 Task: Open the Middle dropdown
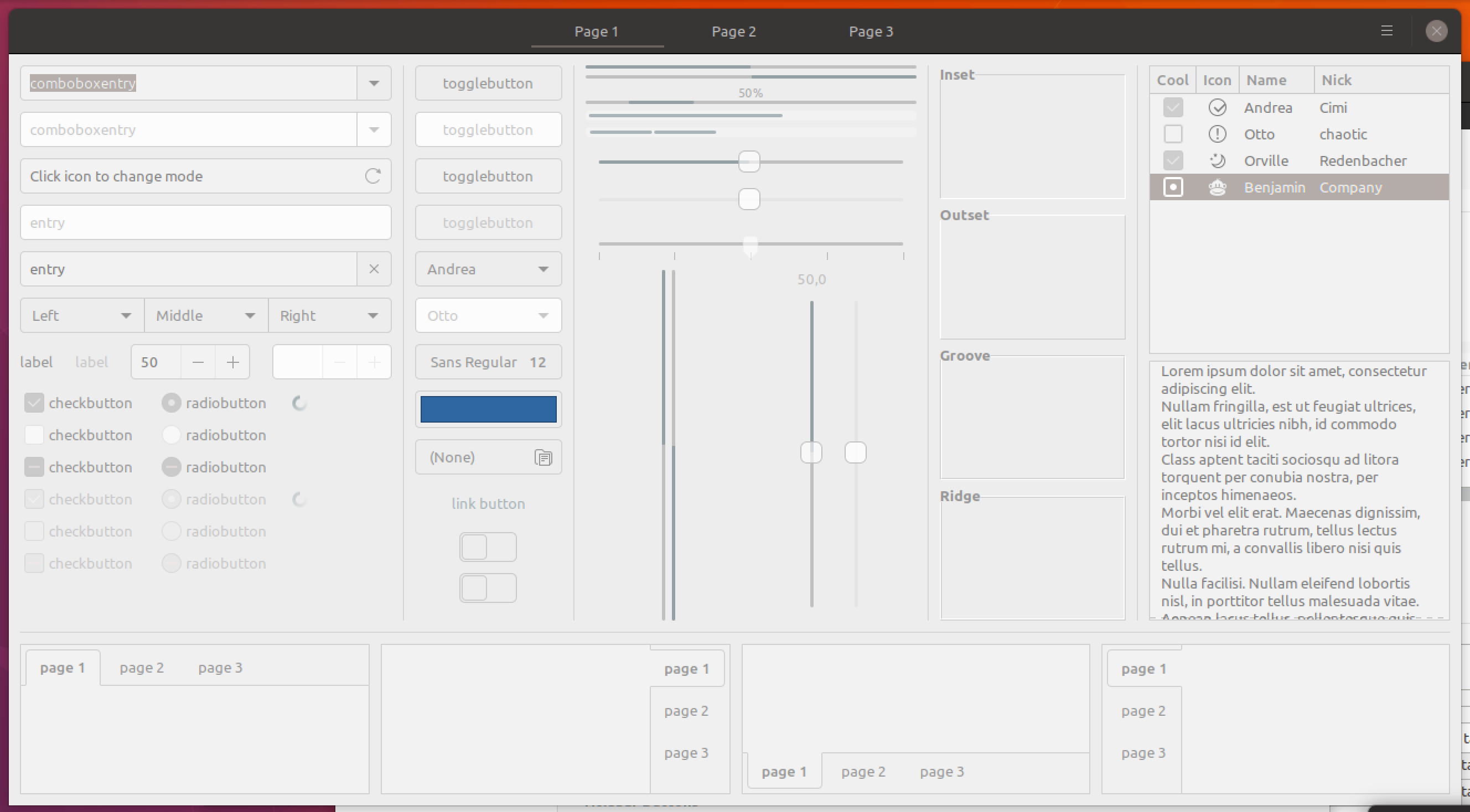205,316
